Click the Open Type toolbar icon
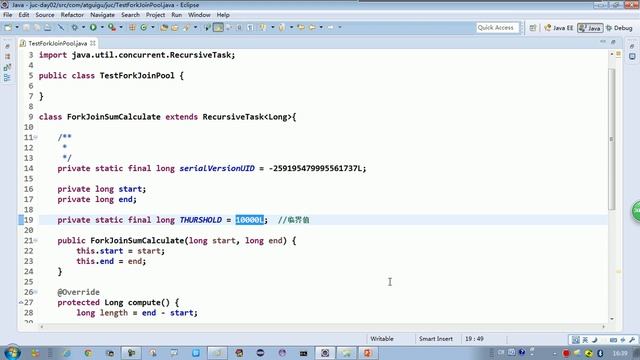 164,27
